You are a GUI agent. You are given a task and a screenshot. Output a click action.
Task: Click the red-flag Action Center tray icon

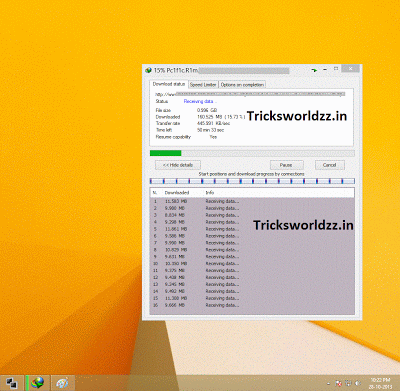[339, 383]
